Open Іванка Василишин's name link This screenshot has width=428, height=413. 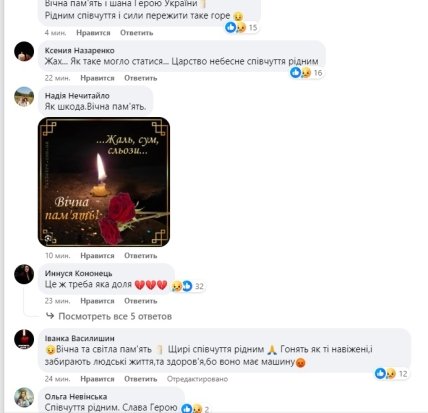coord(80,338)
